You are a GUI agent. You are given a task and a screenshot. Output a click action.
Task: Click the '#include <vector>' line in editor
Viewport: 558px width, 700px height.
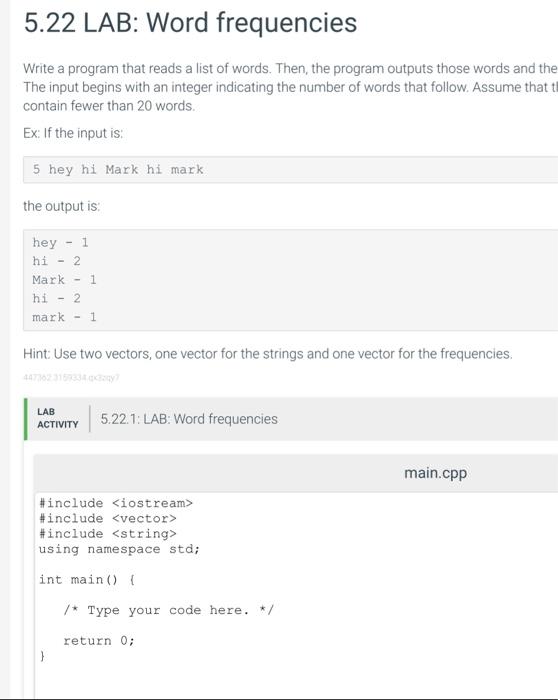point(108,518)
